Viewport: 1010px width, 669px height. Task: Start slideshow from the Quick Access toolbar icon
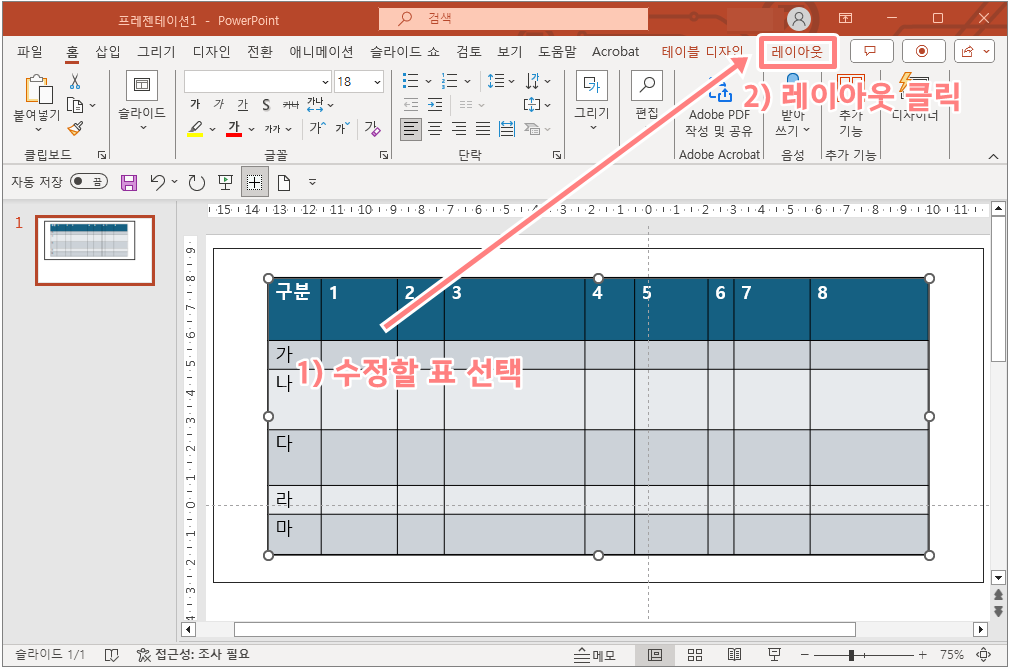[225, 183]
